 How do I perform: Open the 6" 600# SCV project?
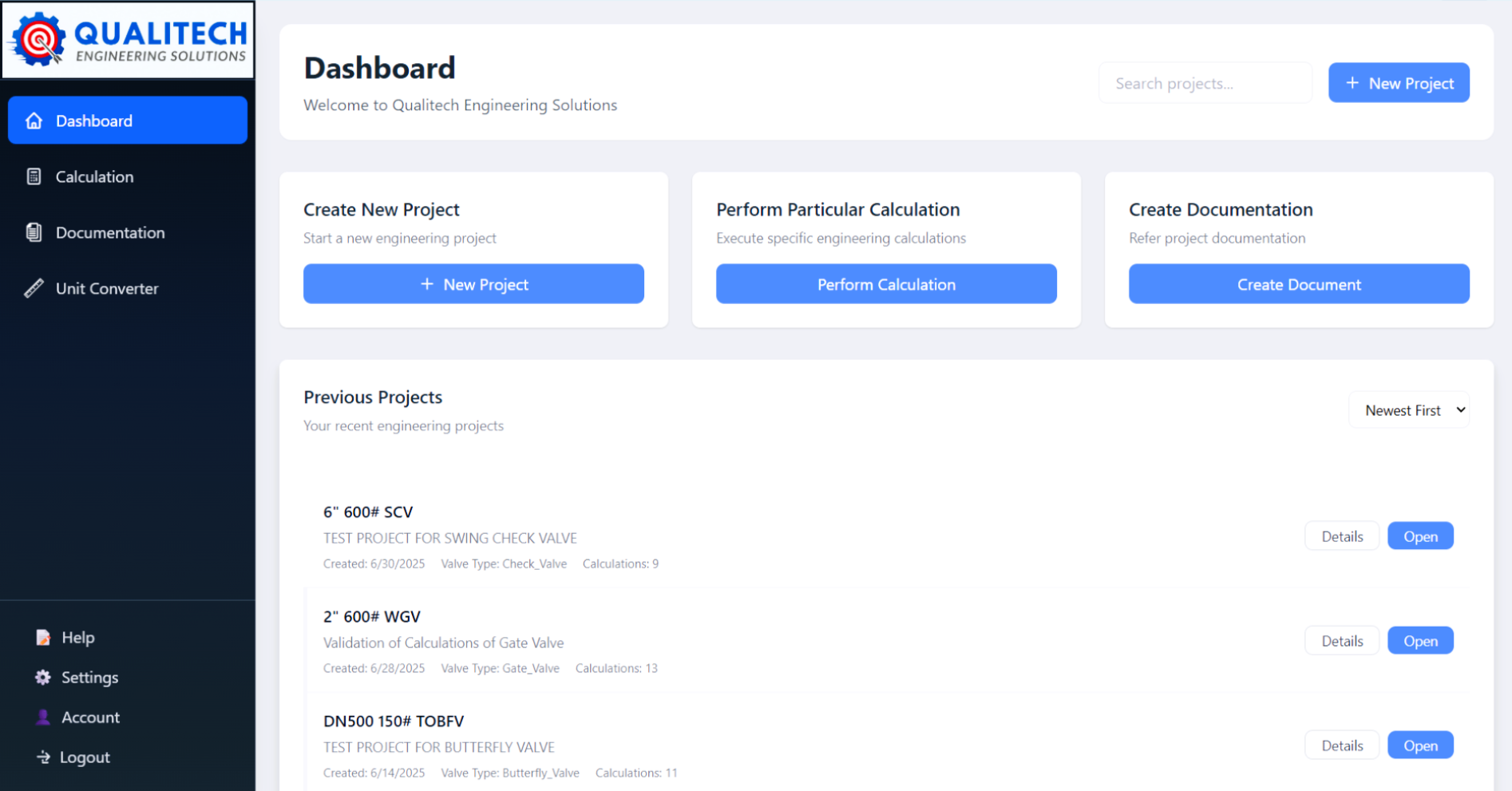coord(1420,536)
